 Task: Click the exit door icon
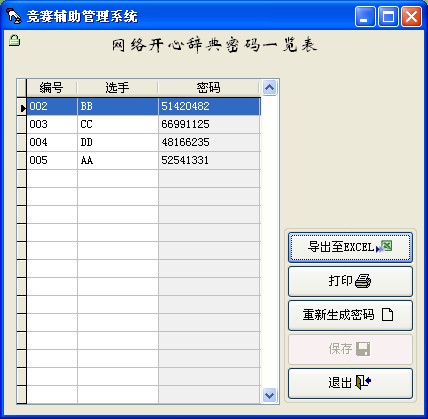point(363,382)
